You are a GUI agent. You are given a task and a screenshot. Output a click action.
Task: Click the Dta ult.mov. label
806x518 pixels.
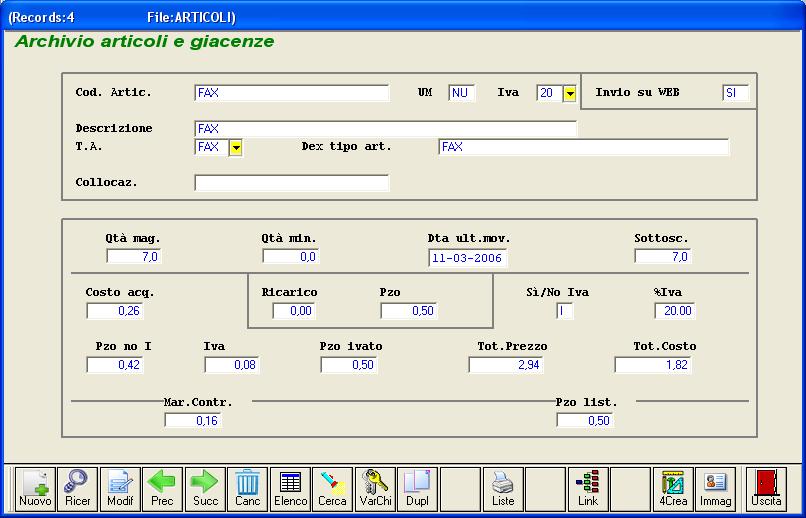tap(469, 238)
